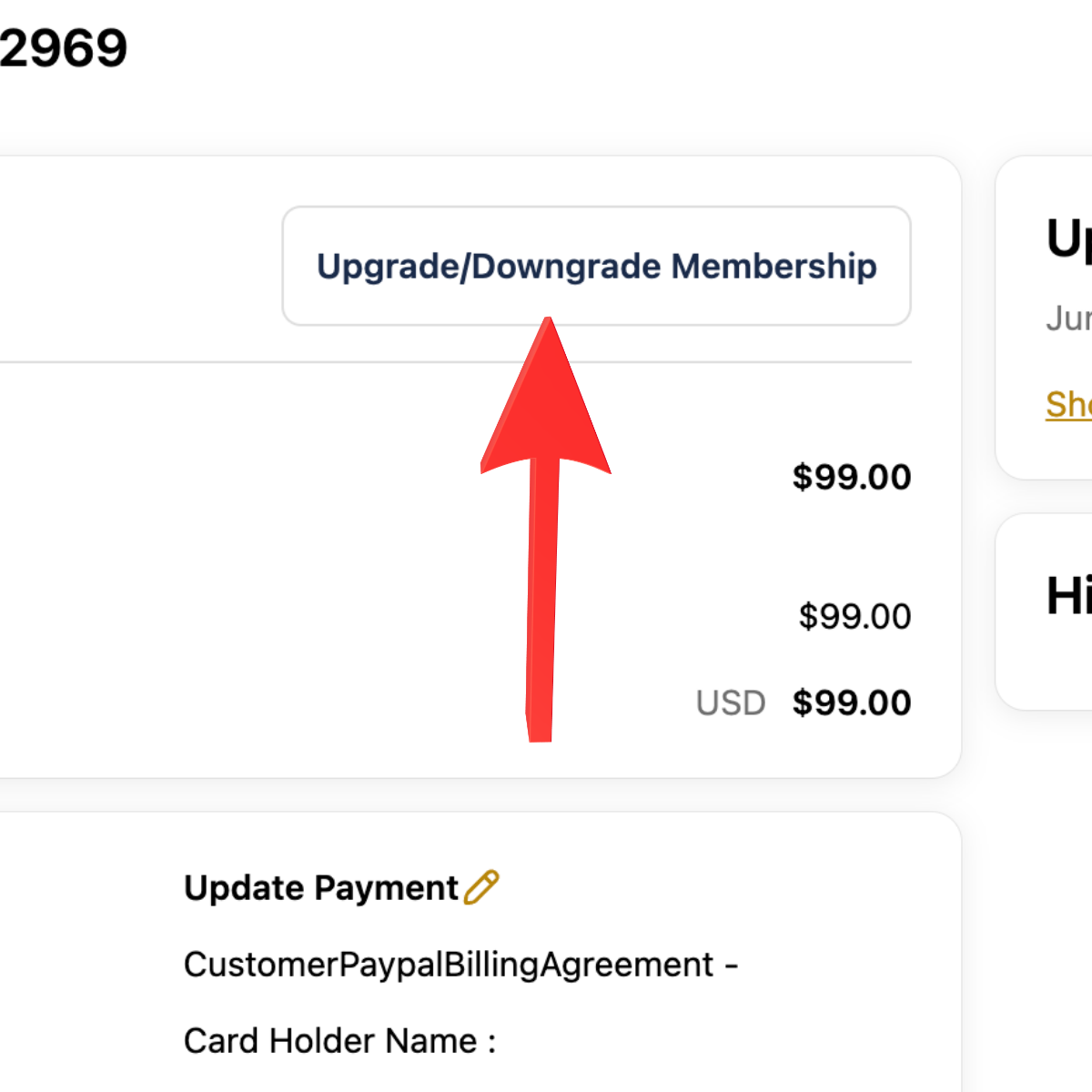Image resolution: width=1092 pixels, height=1092 pixels.
Task: Click the USD currency label
Action: click(x=731, y=703)
